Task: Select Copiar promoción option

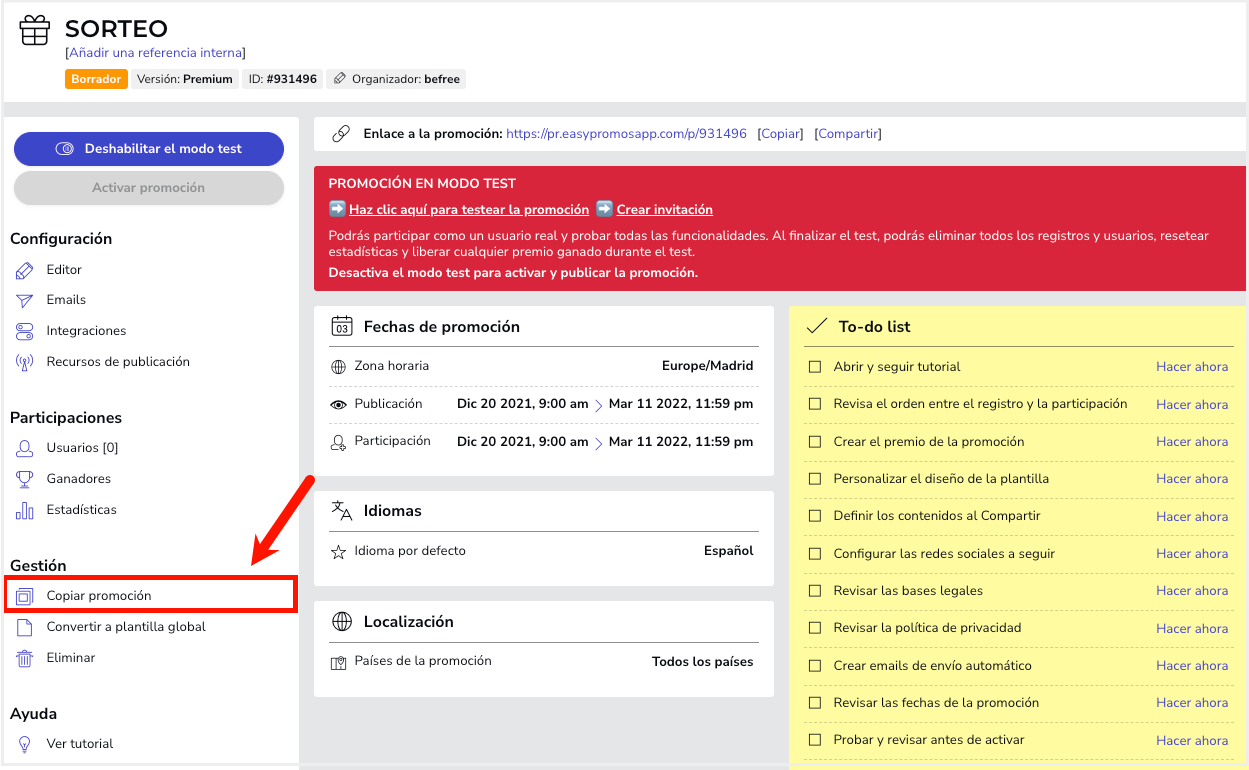Action: (x=99, y=596)
